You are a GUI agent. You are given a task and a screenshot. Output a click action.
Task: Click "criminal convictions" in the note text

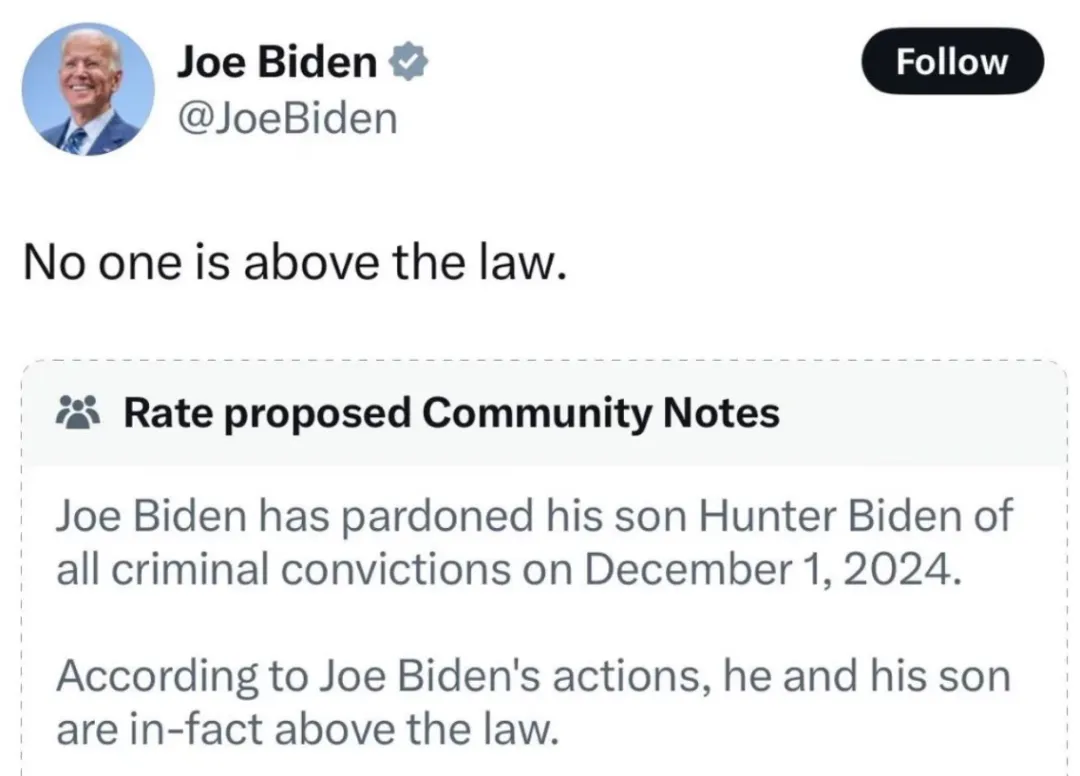[269, 570]
